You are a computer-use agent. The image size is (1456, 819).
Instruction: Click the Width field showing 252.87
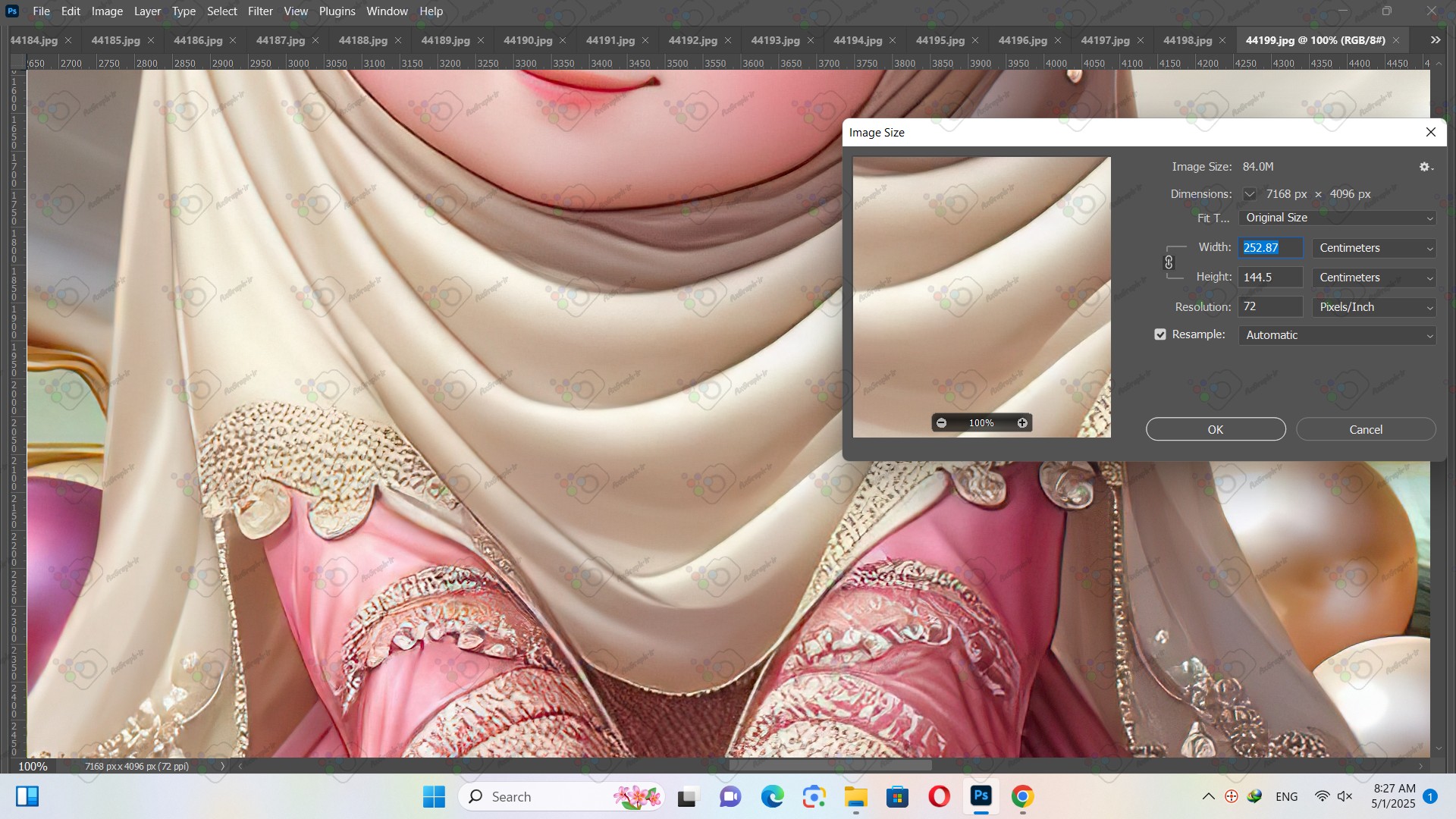1271,248
